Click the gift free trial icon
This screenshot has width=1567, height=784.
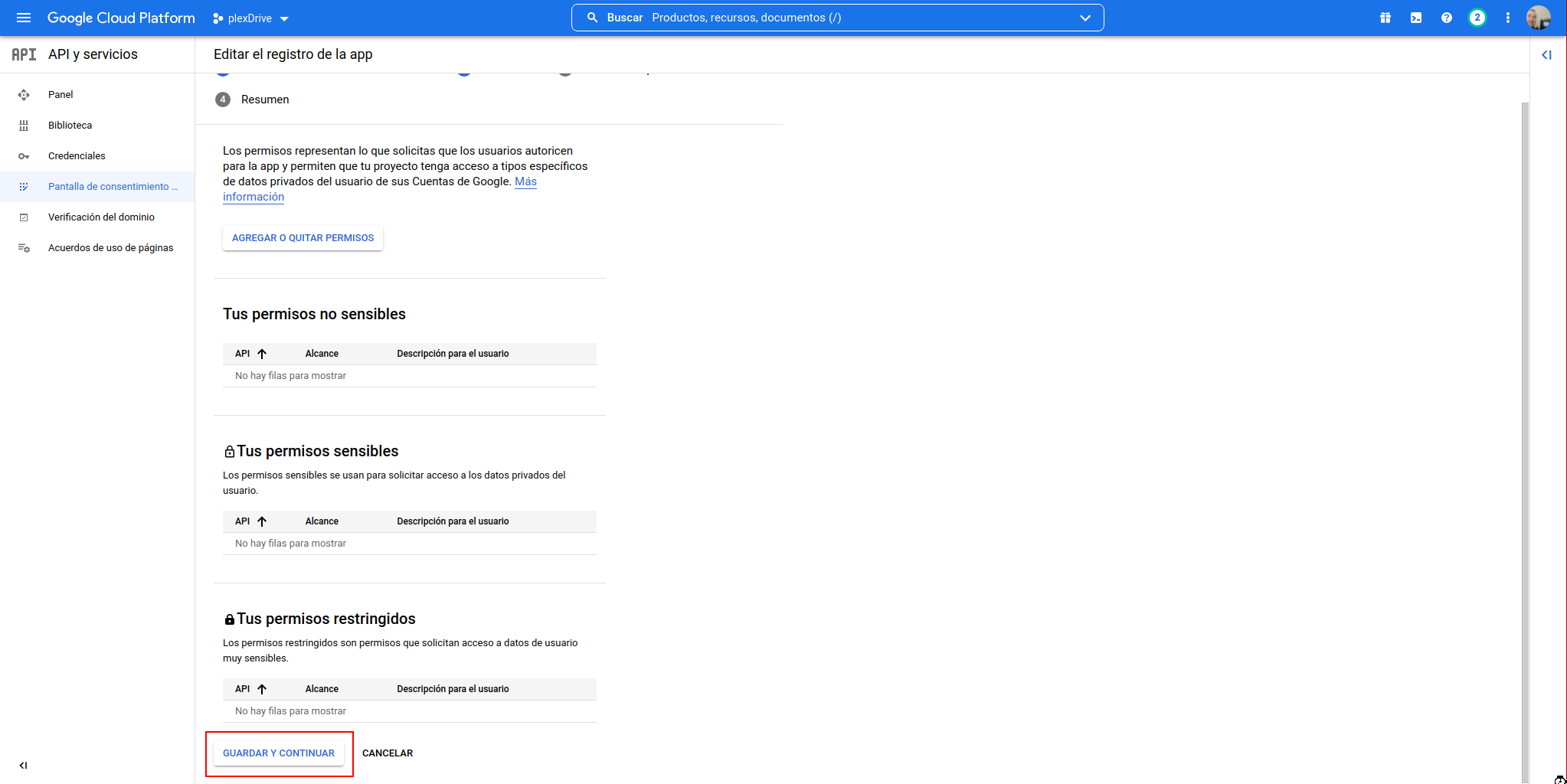point(1385,18)
